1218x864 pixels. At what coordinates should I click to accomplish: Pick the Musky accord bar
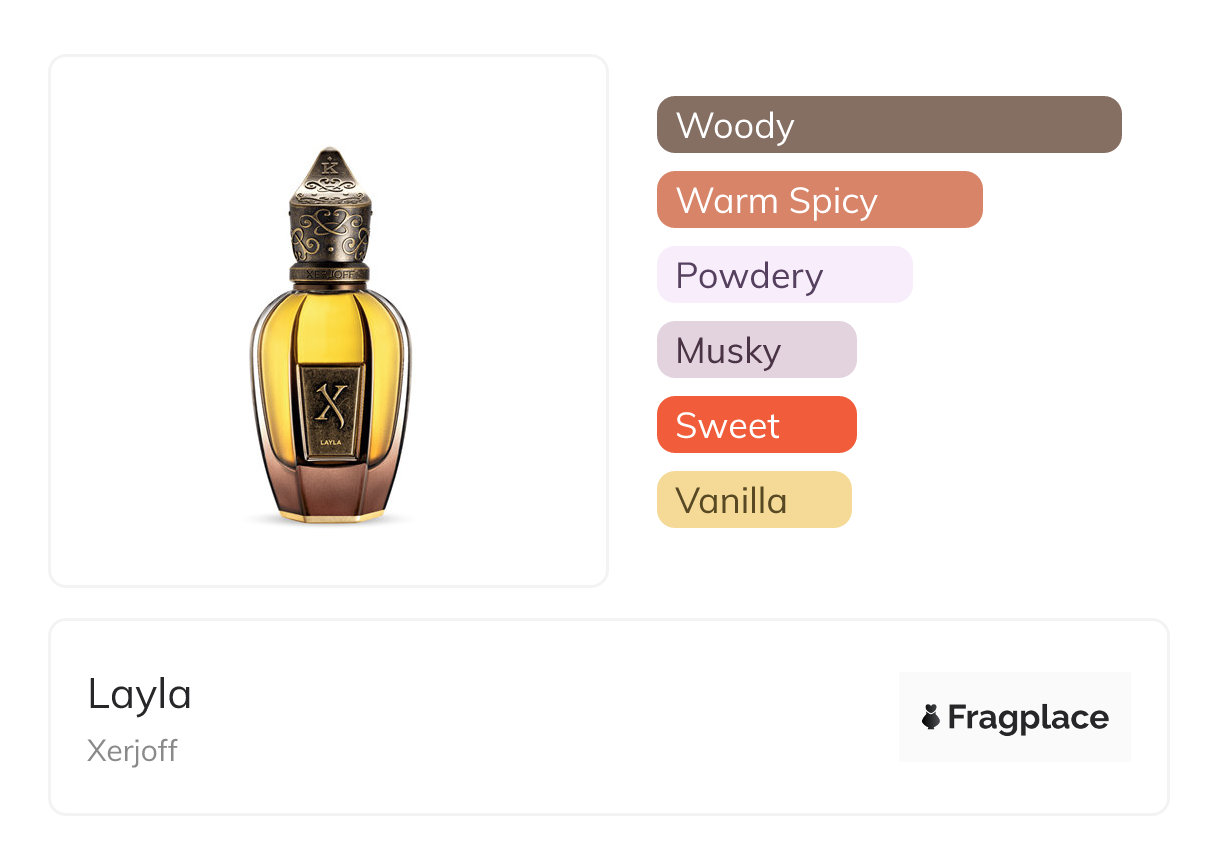click(756, 350)
